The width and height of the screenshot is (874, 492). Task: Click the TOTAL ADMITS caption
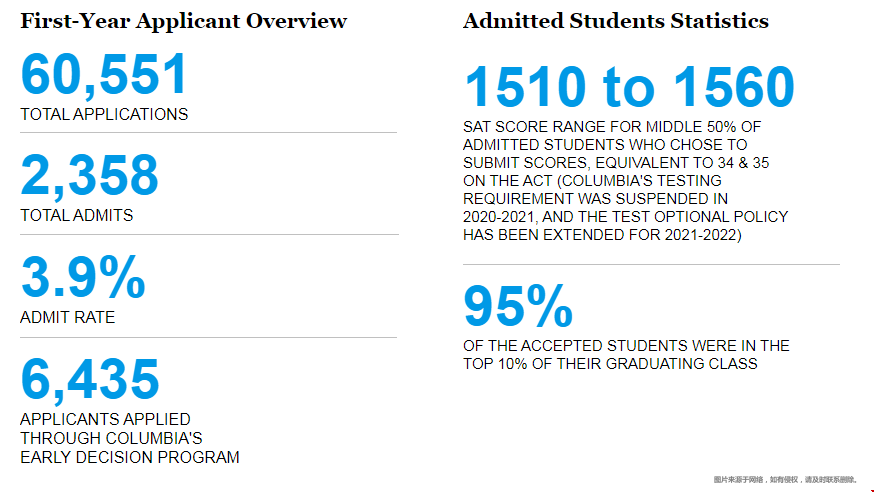76,215
